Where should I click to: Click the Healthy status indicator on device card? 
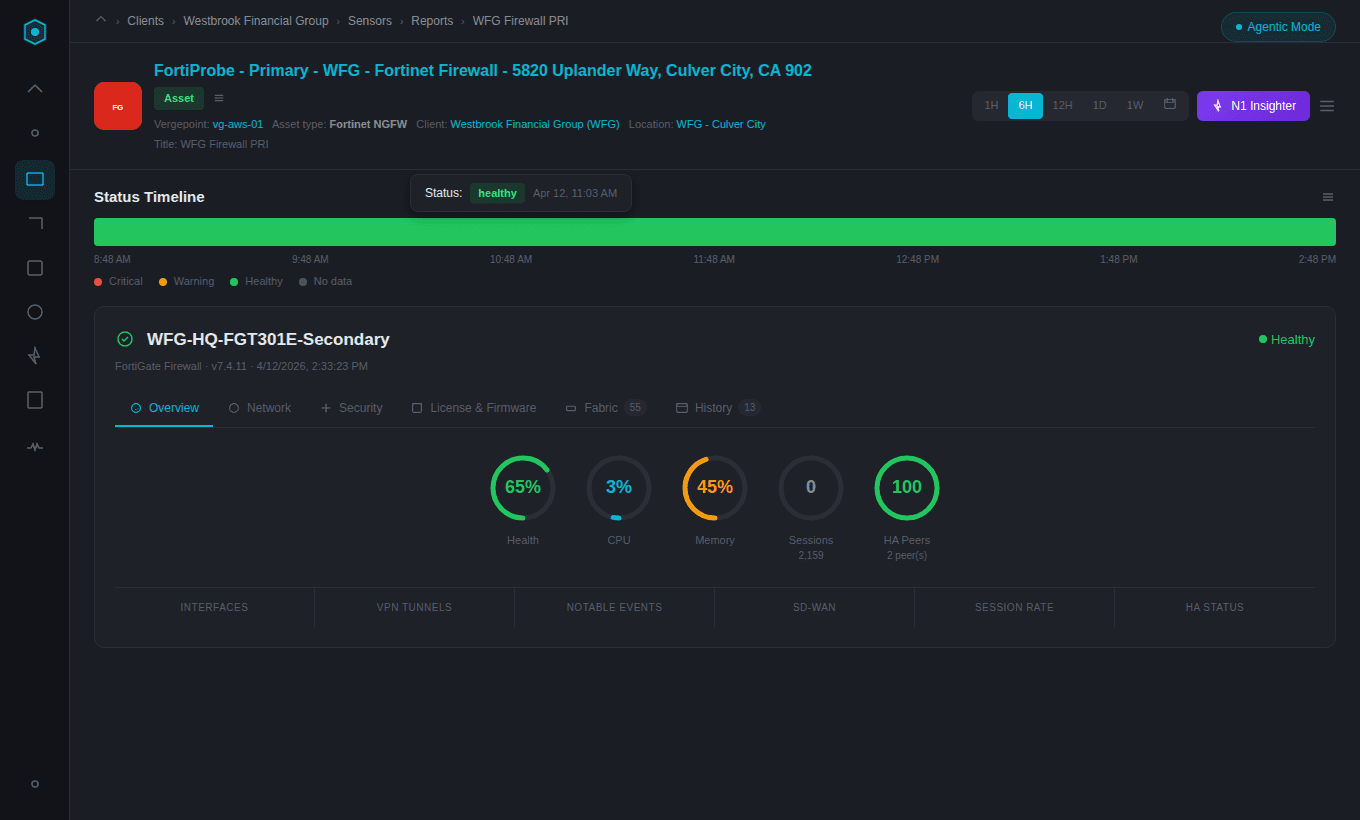tap(1287, 339)
